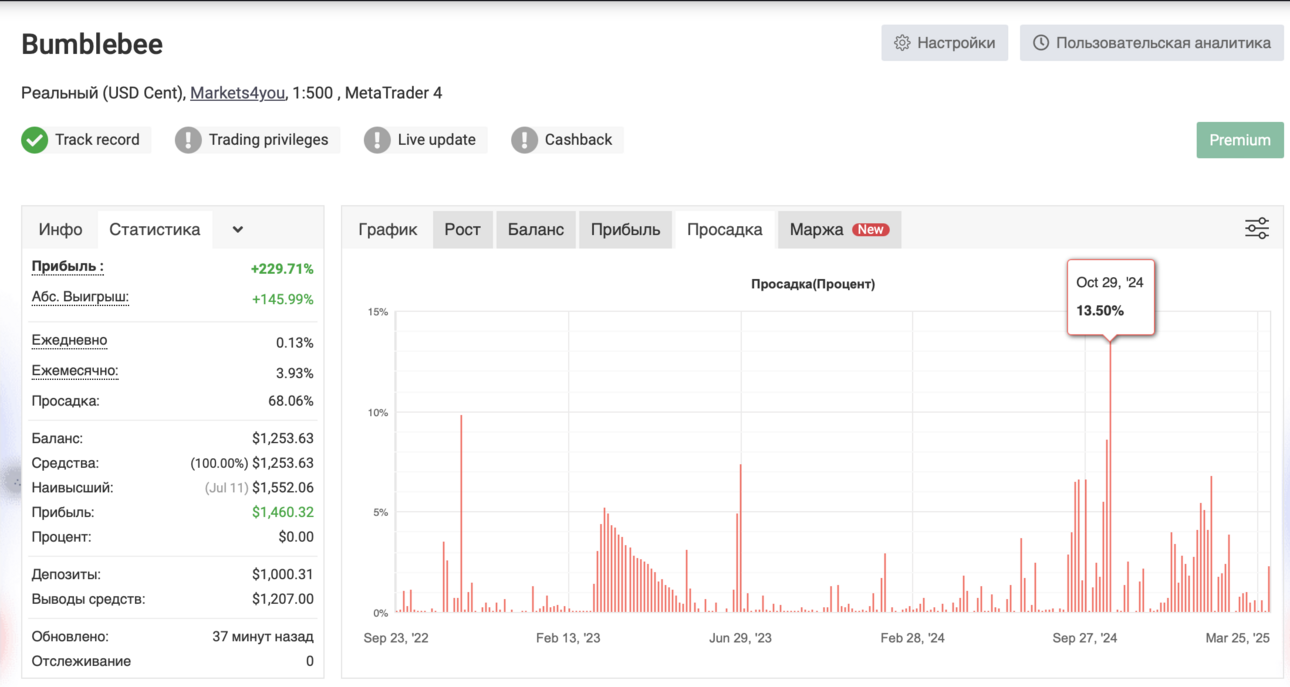Click the 10% y-axis label
Image resolution: width=1290 pixels, height=687 pixels.
pos(377,412)
